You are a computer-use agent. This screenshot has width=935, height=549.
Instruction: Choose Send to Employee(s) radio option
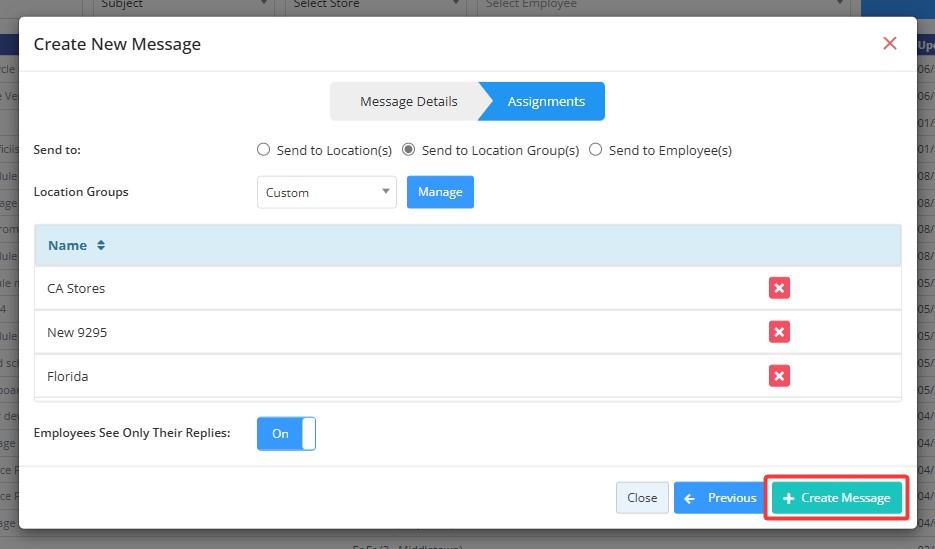596,150
